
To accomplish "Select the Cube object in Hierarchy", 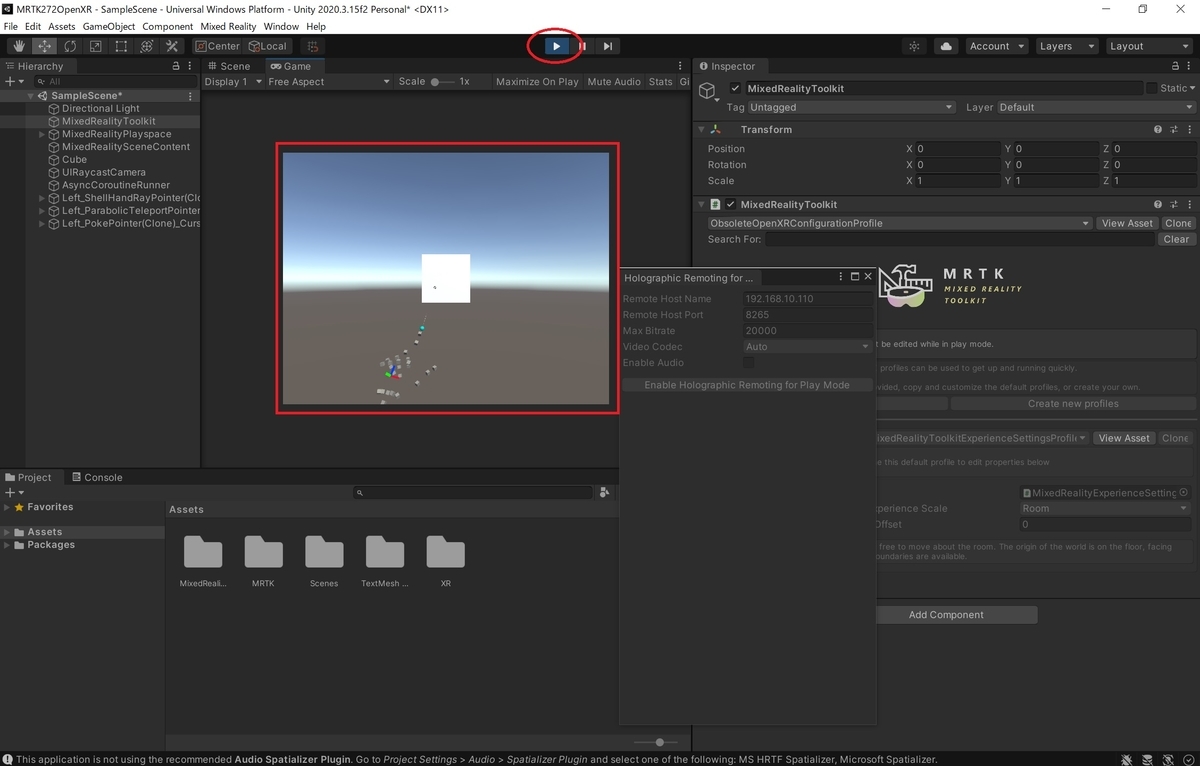I will pos(74,159).
